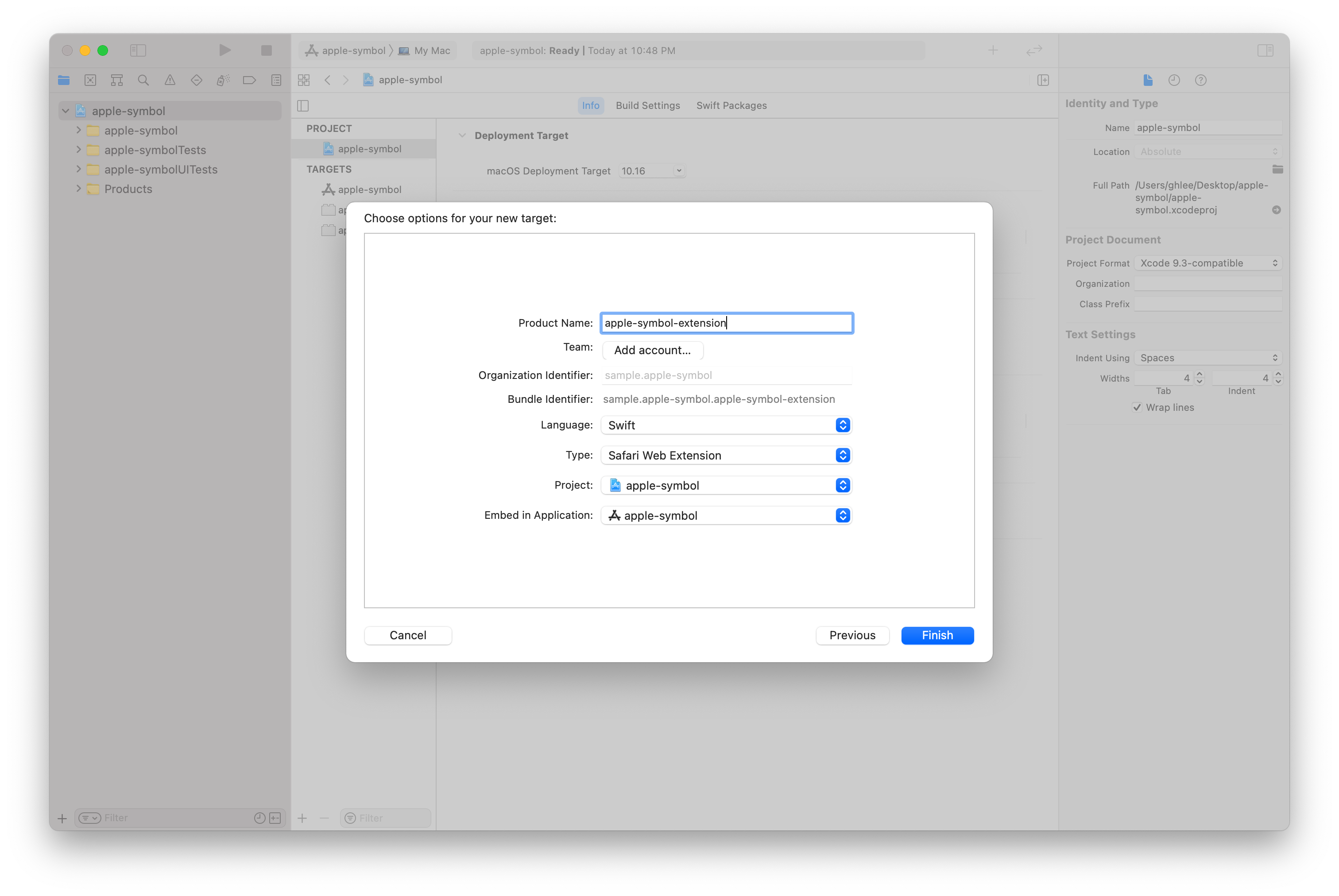Screen dimensions: 1339x896
Task: Open the Breakpoint navigator icon
Action: coord(249,80)
